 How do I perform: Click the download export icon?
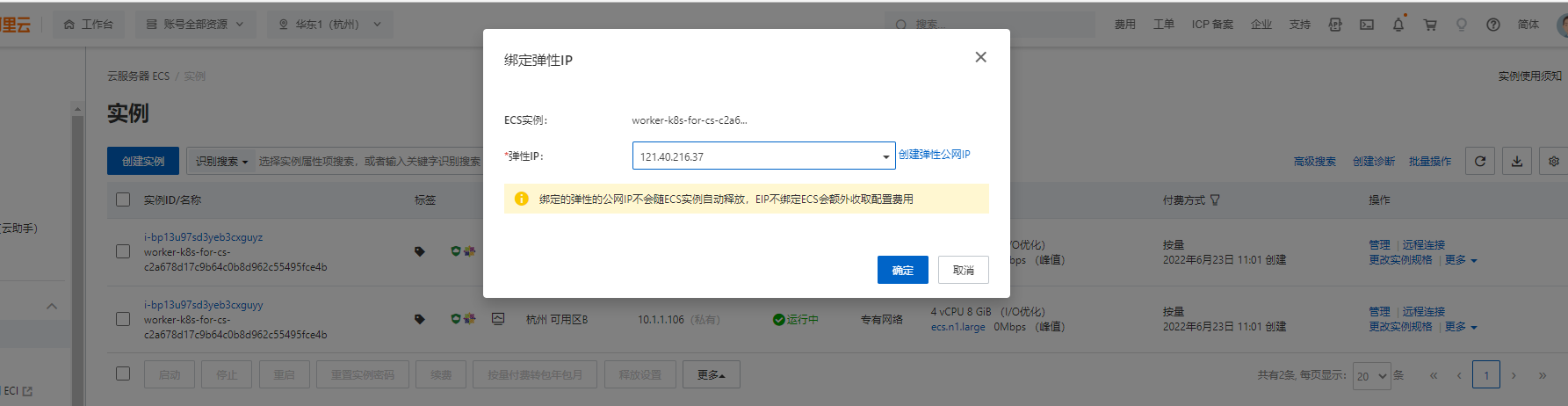1517,161
